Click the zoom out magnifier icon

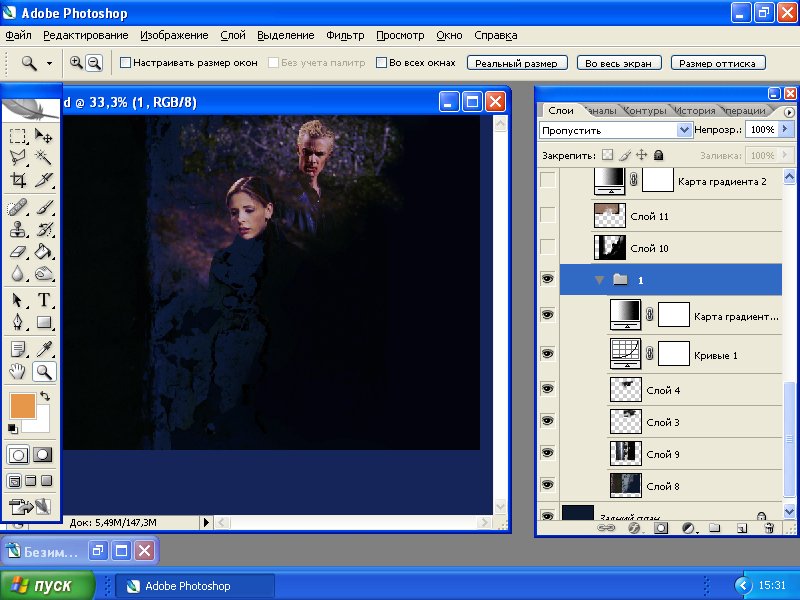coord(94,62)
